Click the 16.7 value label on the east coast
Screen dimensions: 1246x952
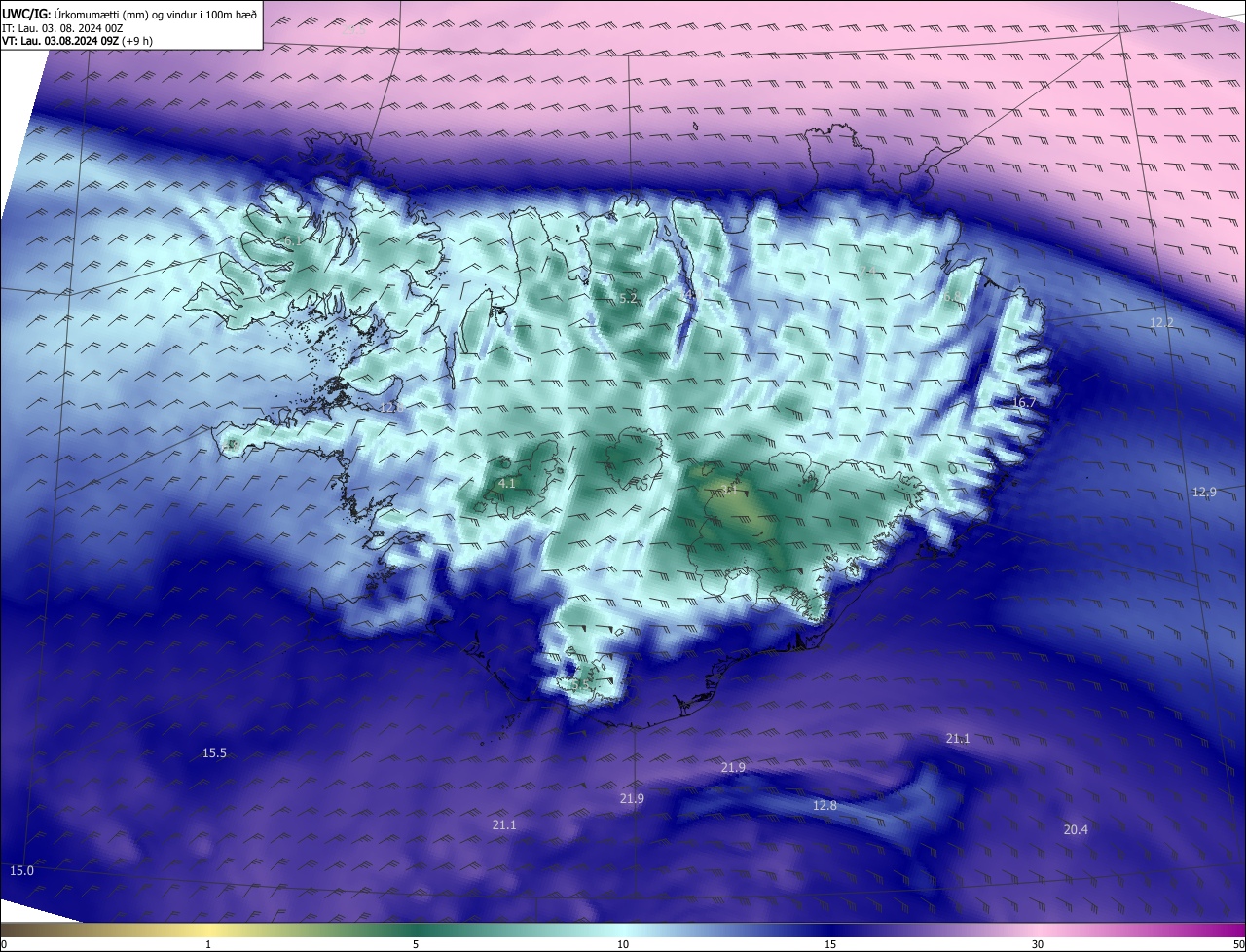pyautogui.click(x=1024, y=403)
